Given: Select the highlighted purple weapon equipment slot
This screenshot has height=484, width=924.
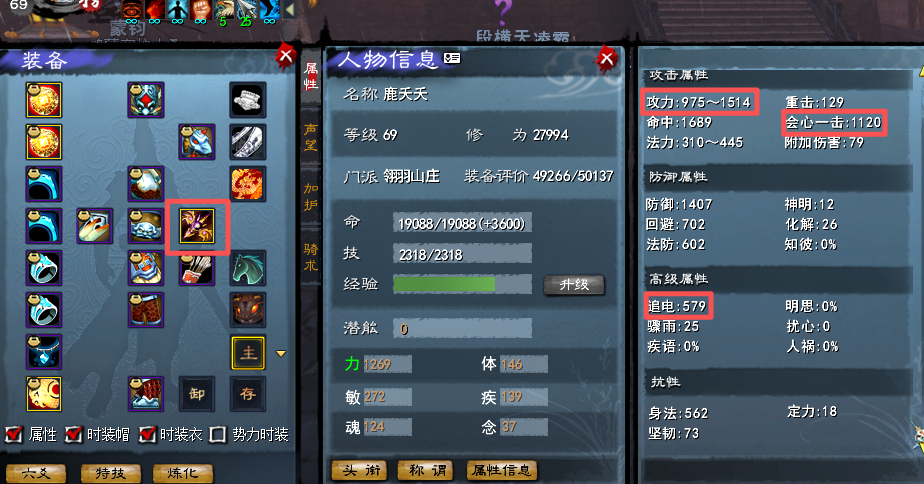Looking at the screenshot, I should click(x=197, y=226).
